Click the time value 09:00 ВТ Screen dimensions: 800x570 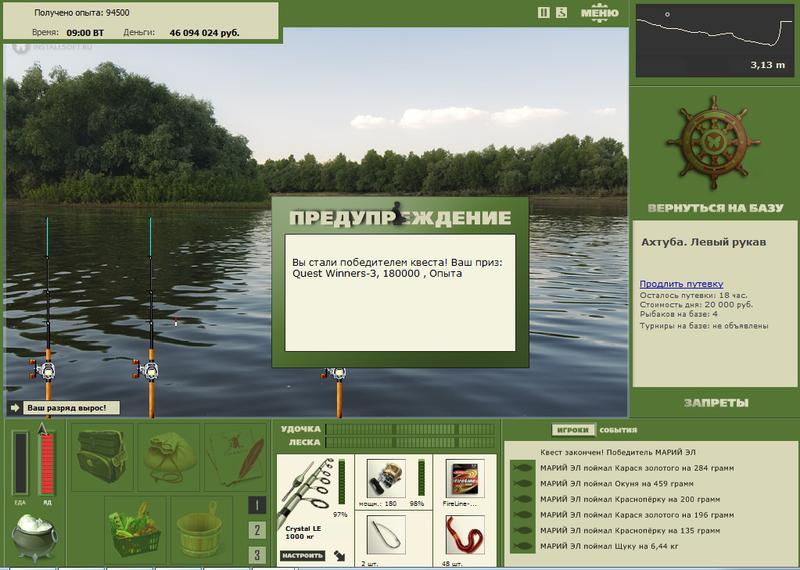tap(85, 33)
